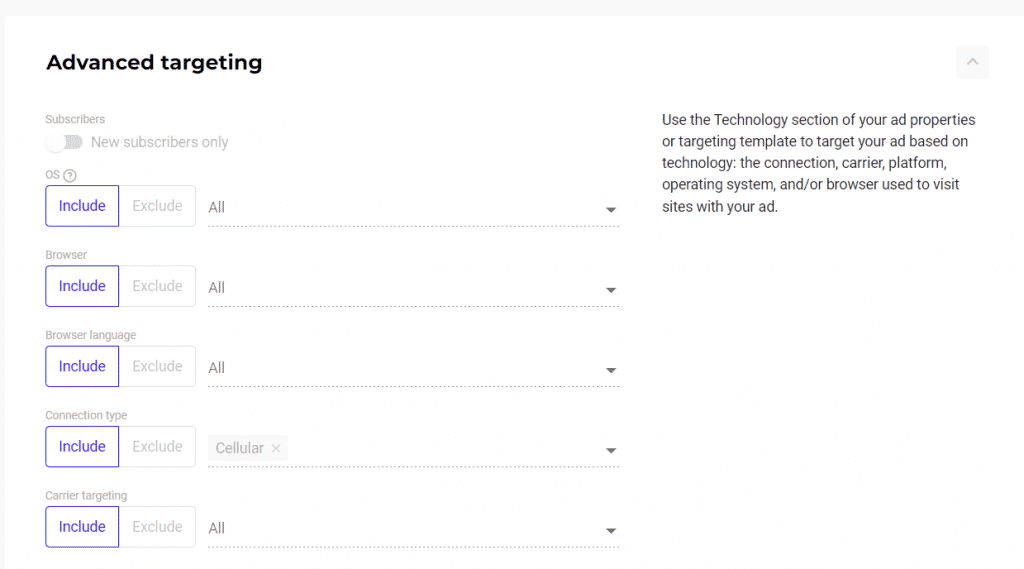The height and width of the screenshot is (569, 1024).
Task: Toggle the New subscribers only switch
Action: 65,142
